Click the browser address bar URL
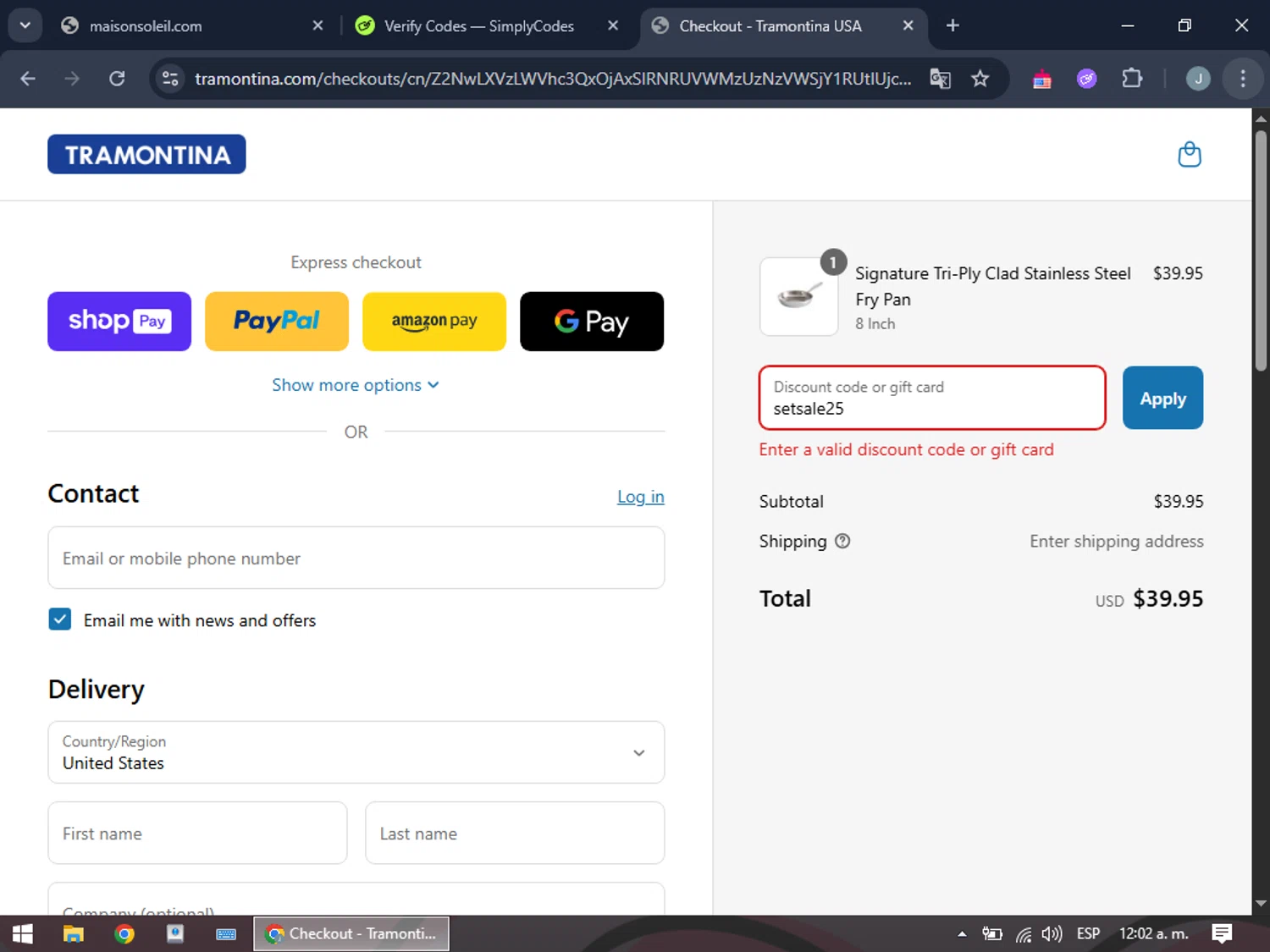This screenshot has width=1270, height=952. pyautogui.click(x=553, y=79)
